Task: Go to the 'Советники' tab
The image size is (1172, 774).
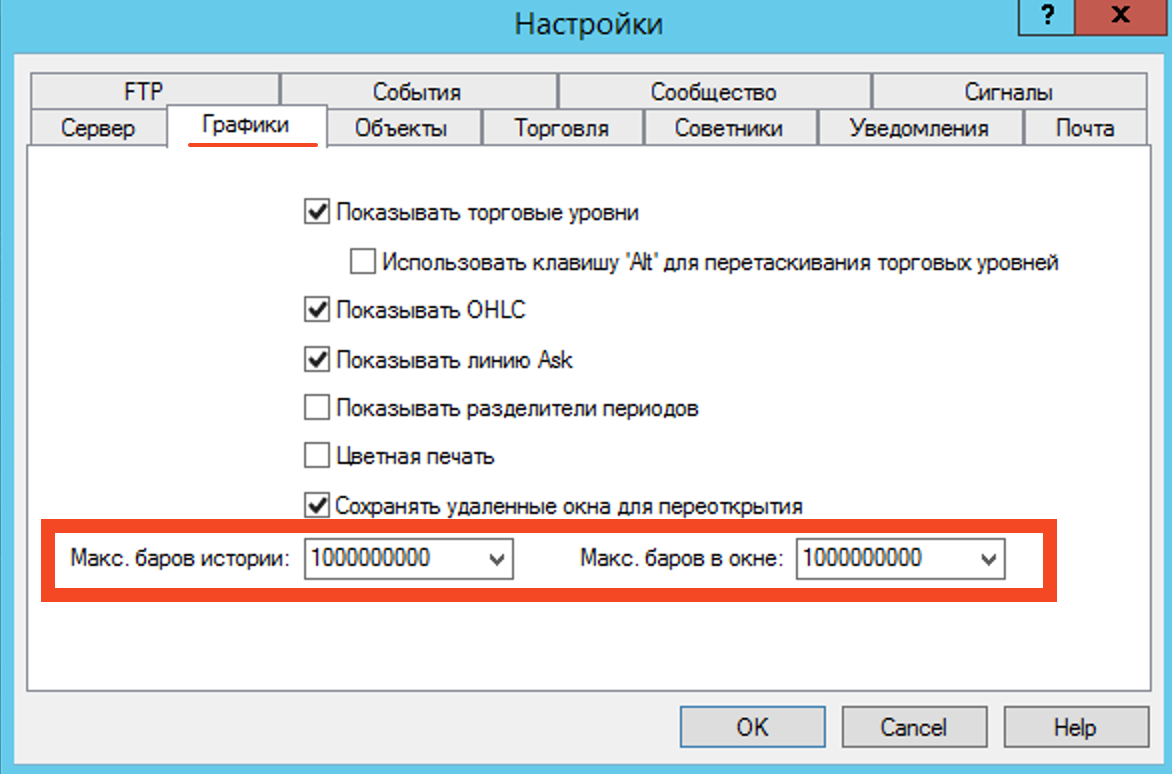Action: pyautogui.click(x=728, y=128)
